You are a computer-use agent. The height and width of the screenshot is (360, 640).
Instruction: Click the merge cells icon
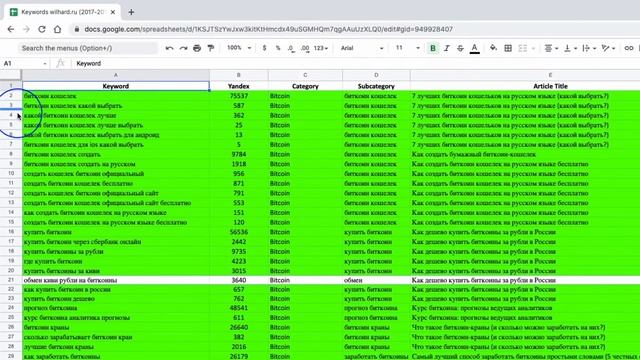[522, 48]
